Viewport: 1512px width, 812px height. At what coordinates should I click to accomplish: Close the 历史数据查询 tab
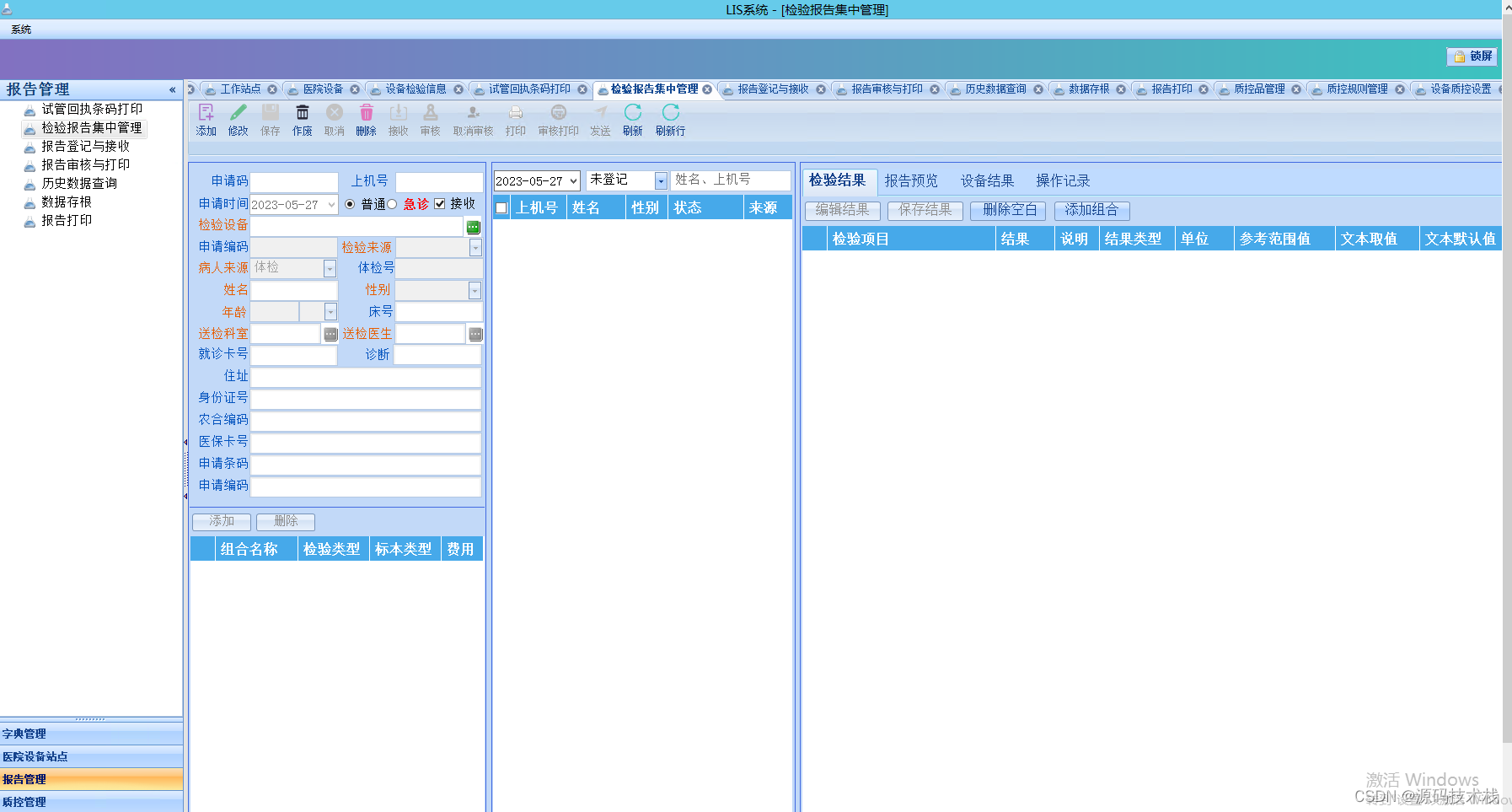[x=1038, y=89]
